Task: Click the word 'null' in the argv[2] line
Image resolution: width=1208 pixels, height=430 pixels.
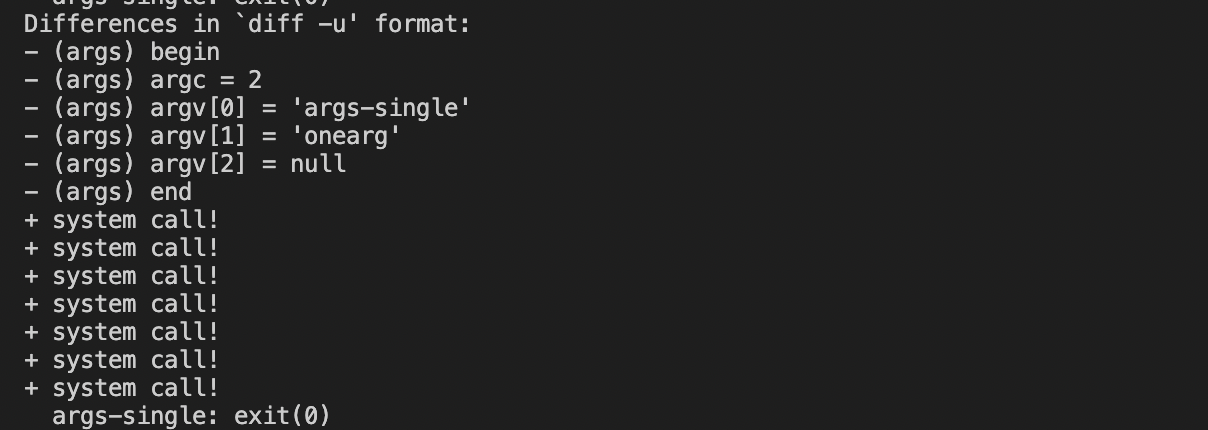Action: [x=318, y=163]
